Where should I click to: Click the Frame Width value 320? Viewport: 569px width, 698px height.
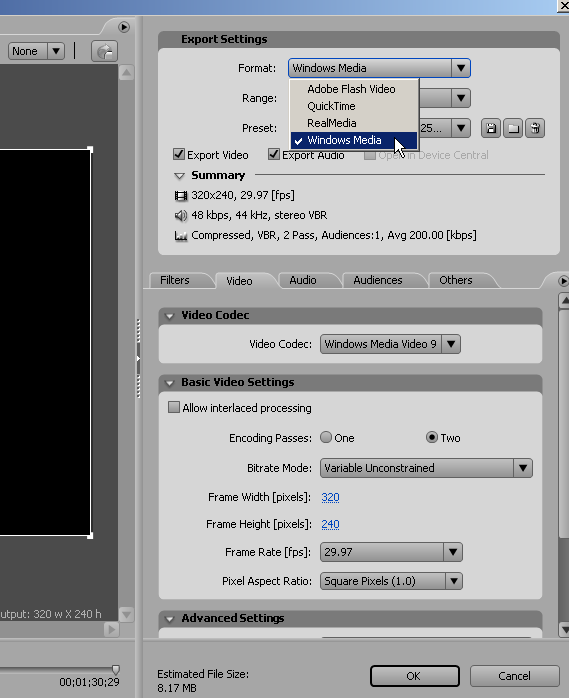330,497
